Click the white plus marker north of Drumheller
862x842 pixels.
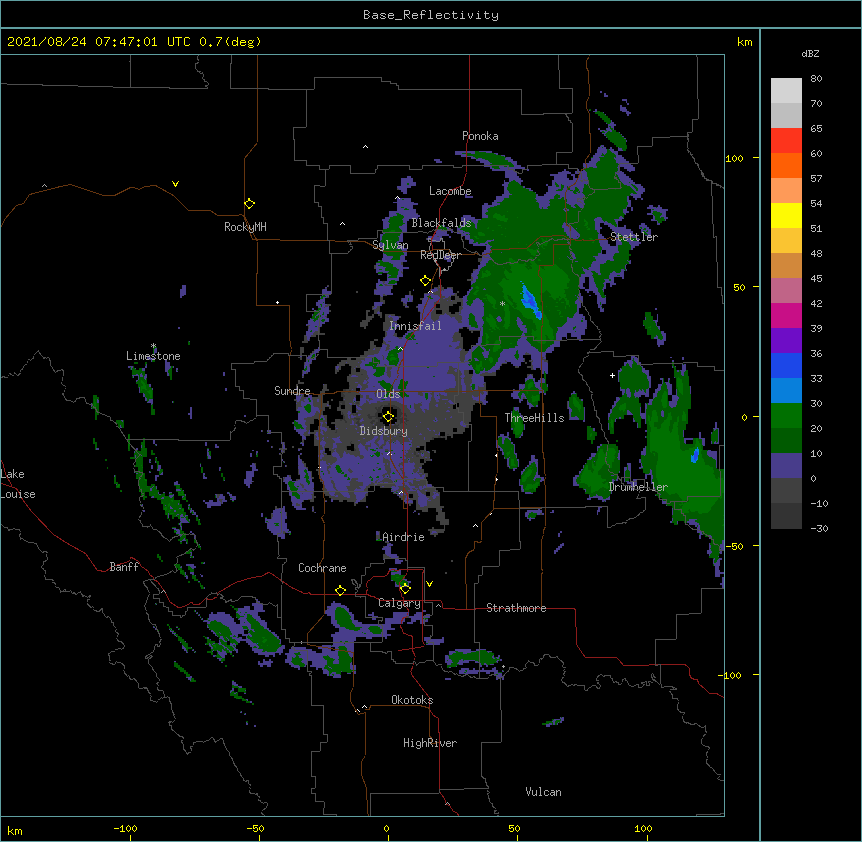click(612, 375)
